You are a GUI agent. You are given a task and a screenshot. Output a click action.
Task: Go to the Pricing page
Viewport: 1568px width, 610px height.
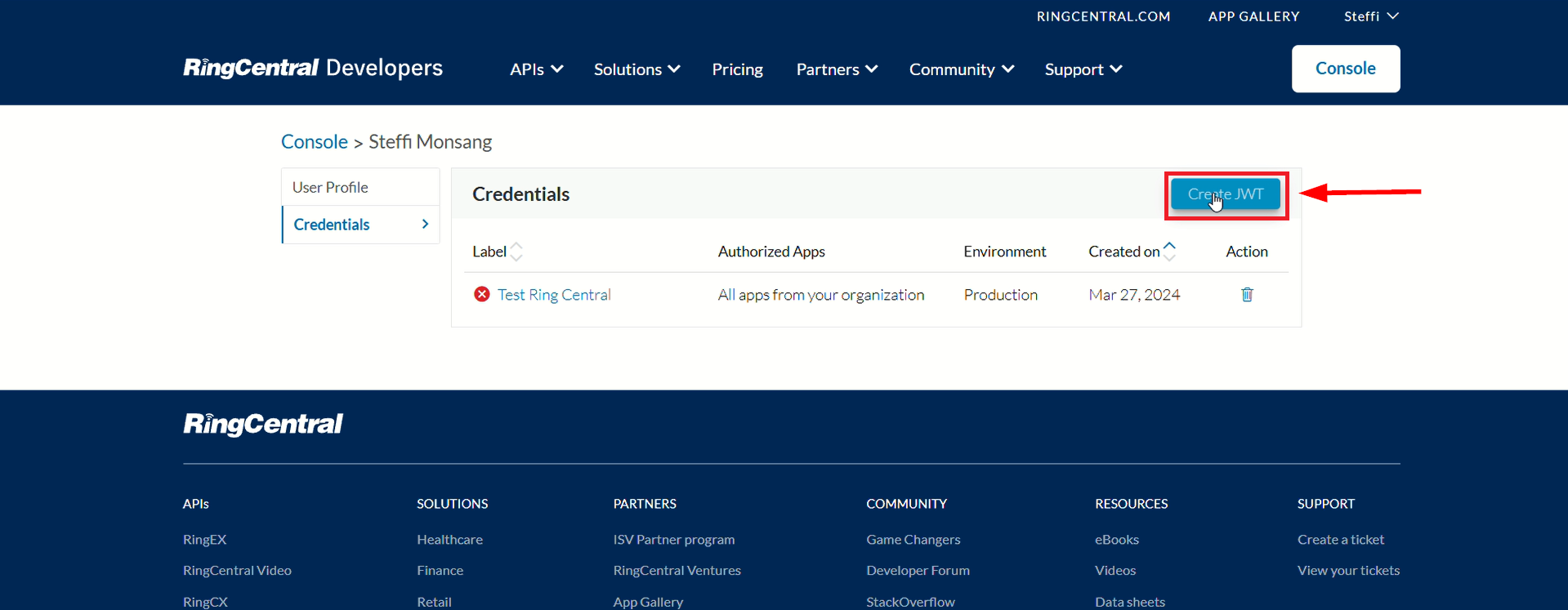(737, 69)
